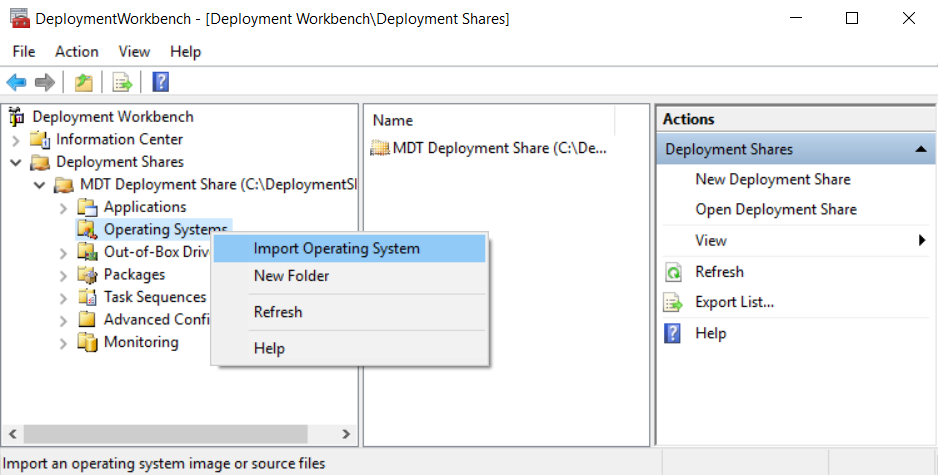Image resolution: width=938 pixels, height=475 pixels.
Task: Click the Deployment Shares folder icon in tree
Action: point(40,162)
